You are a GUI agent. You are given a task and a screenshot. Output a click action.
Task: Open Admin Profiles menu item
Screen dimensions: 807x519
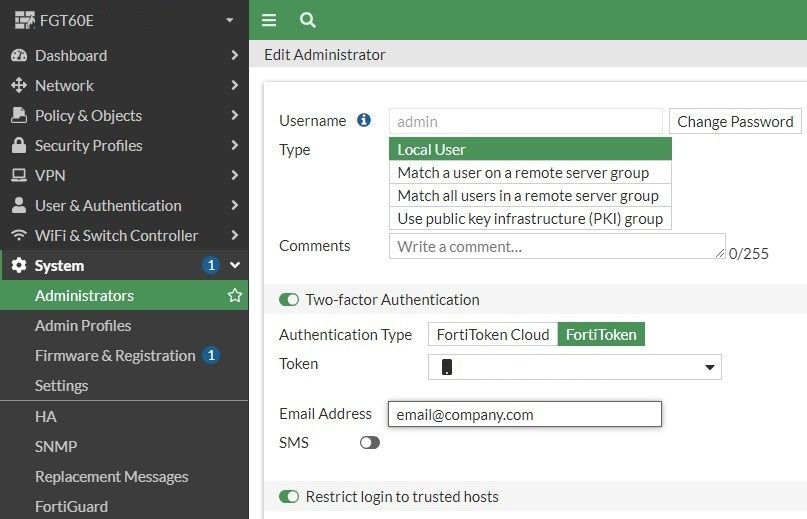pyautogui.click(x=83, y=326)
